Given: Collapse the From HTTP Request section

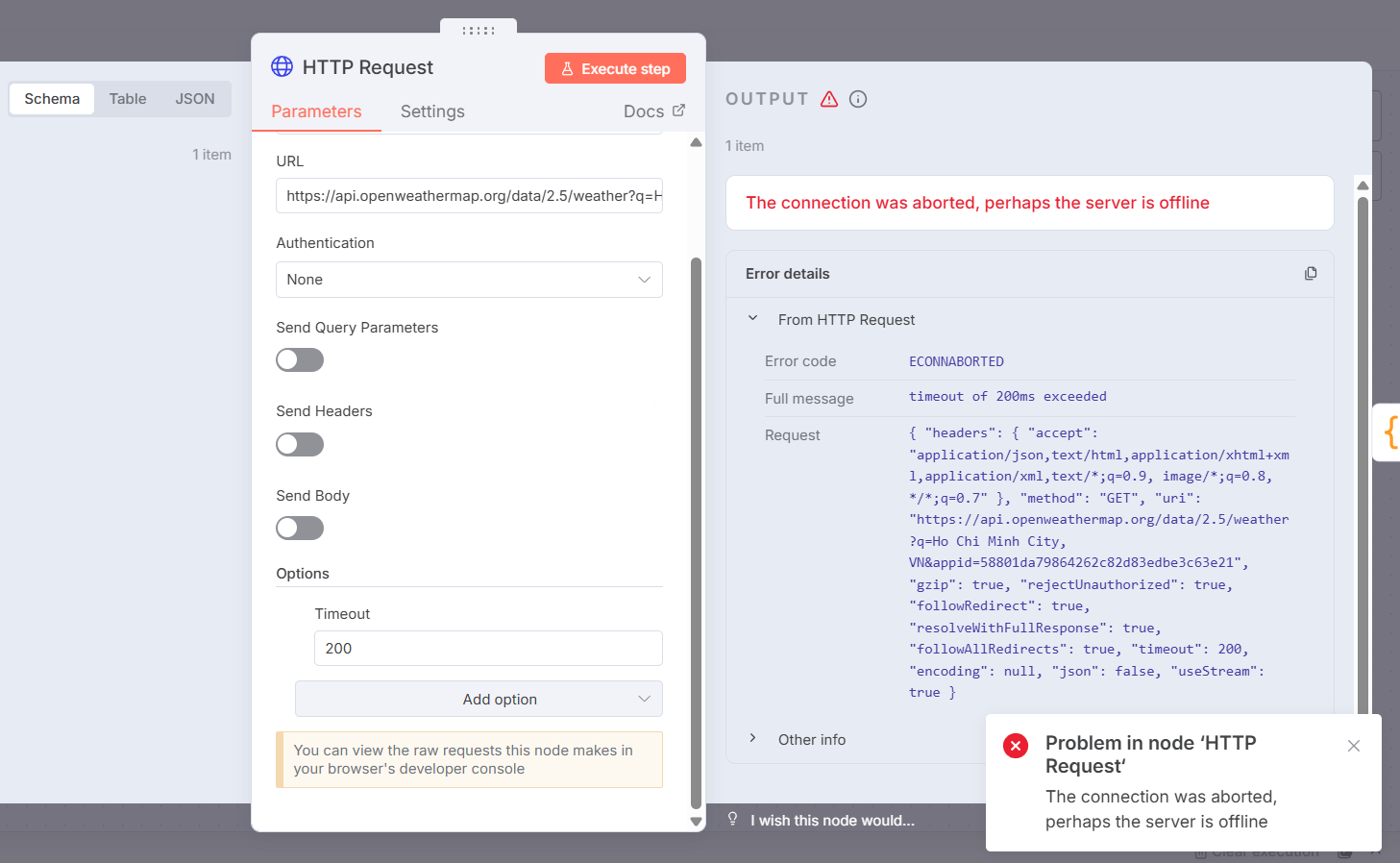Looking at the screenshot, I should coord(753,318).
